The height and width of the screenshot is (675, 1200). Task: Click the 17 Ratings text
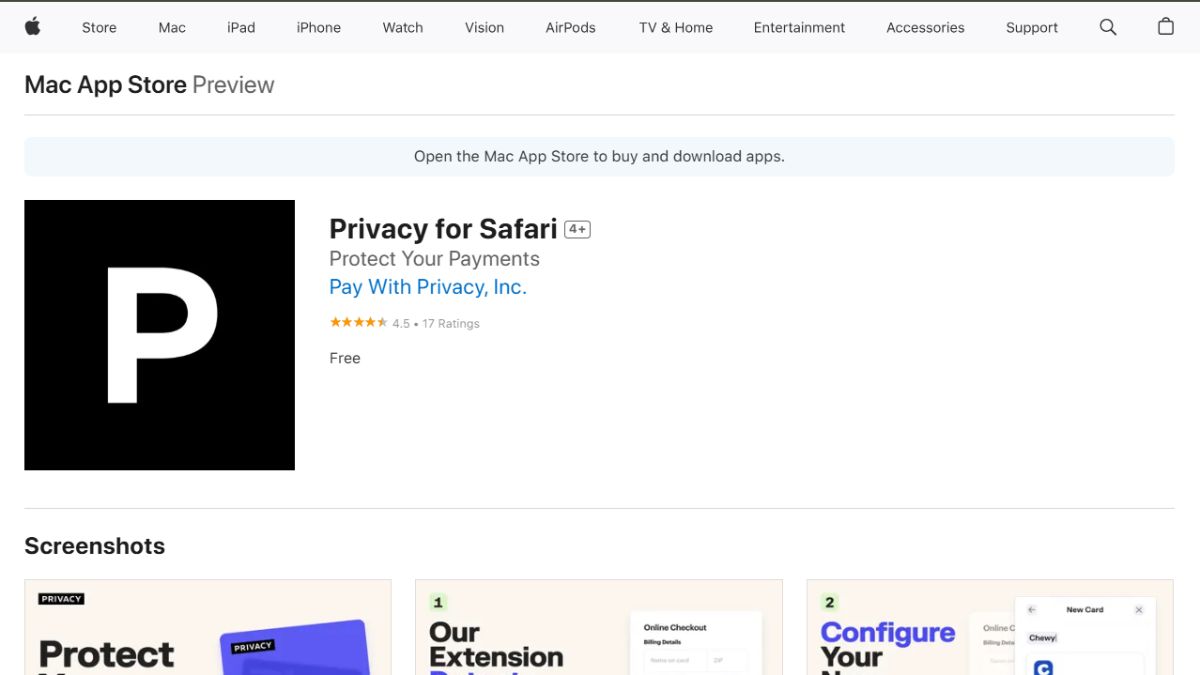(x=451, y=323)
